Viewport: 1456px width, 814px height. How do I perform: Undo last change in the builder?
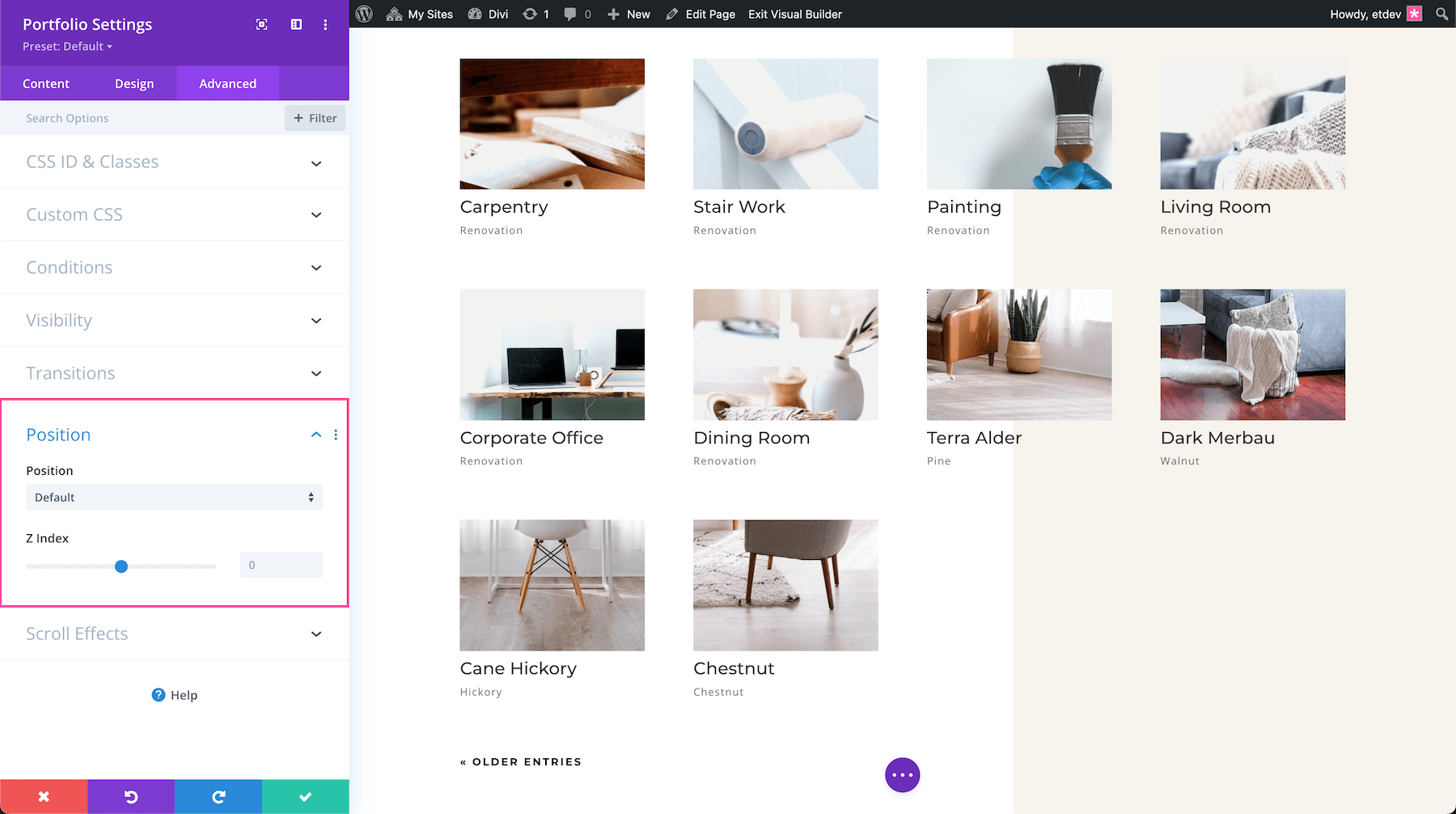tap(130, 796)
